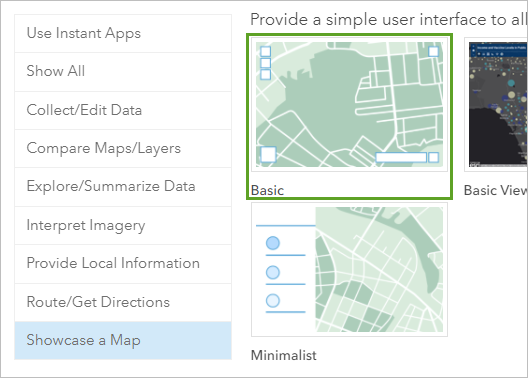The height and width of the screenshot is (378, 528).
Task: Open the Basic Viewer dark map thumbnail
Action: (x=497, y=104)
